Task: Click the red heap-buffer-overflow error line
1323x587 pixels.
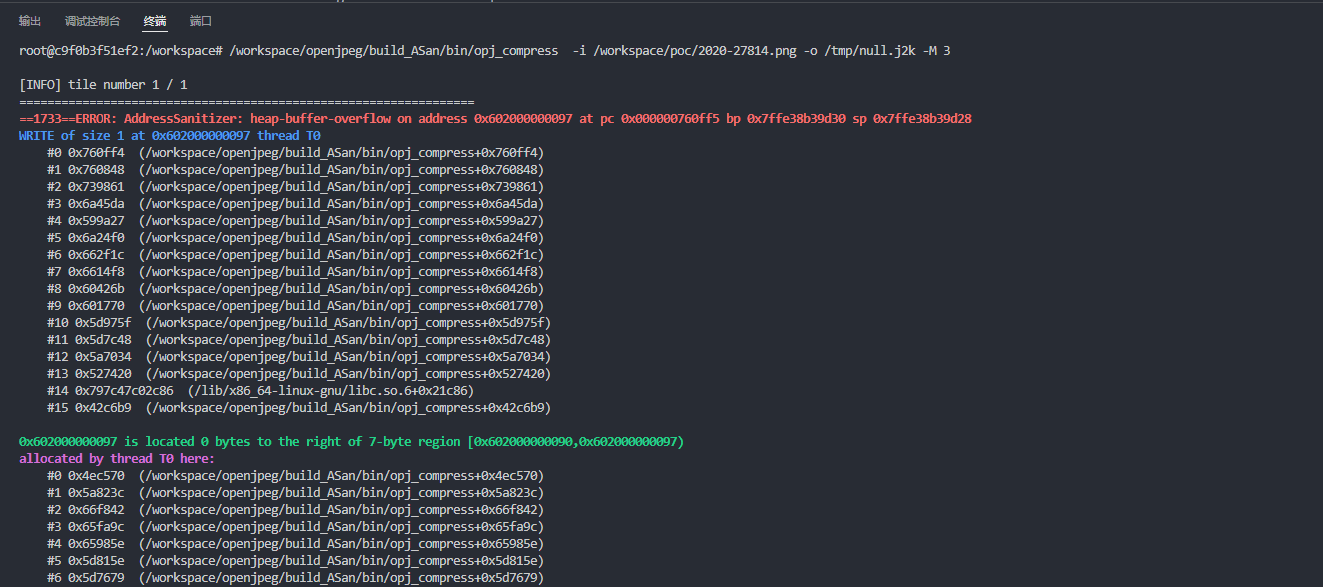Action: [x=495, y=119]
